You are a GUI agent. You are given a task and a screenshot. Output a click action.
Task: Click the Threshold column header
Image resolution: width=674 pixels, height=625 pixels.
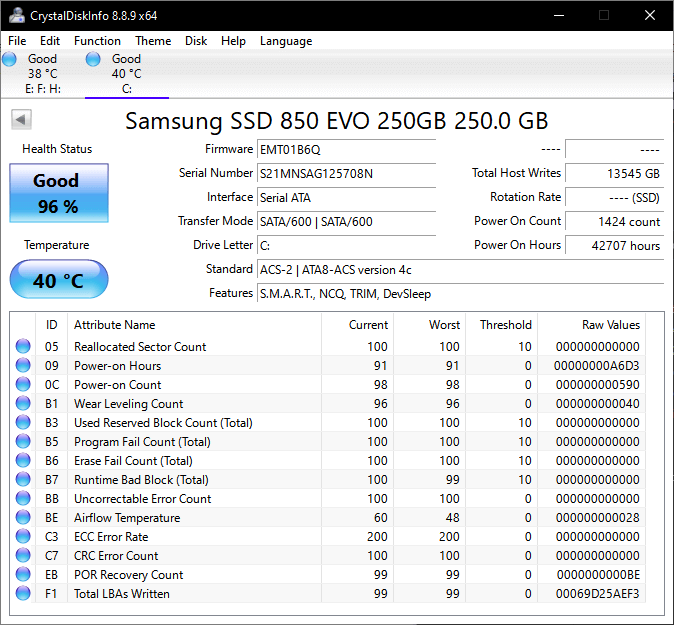tap(502, 325)
